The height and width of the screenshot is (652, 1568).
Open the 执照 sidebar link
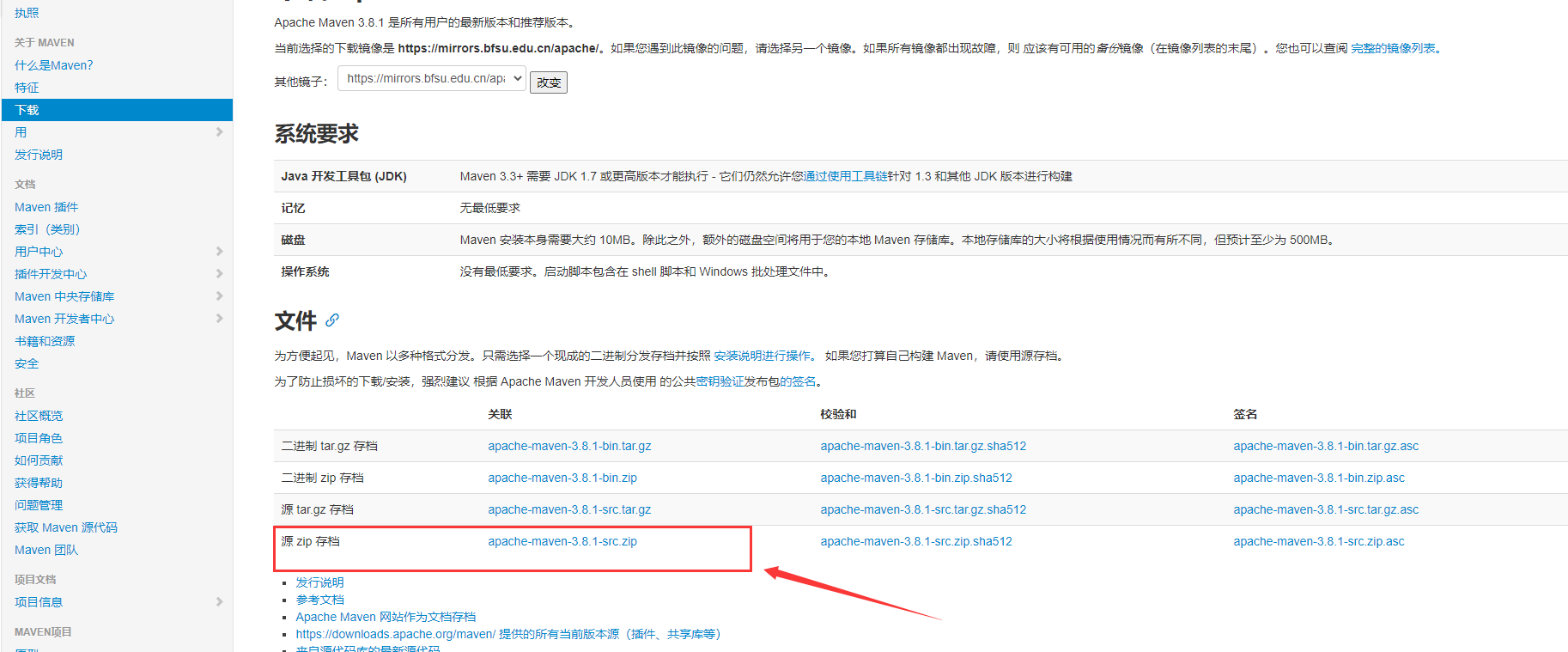click(x=27, y=13)
